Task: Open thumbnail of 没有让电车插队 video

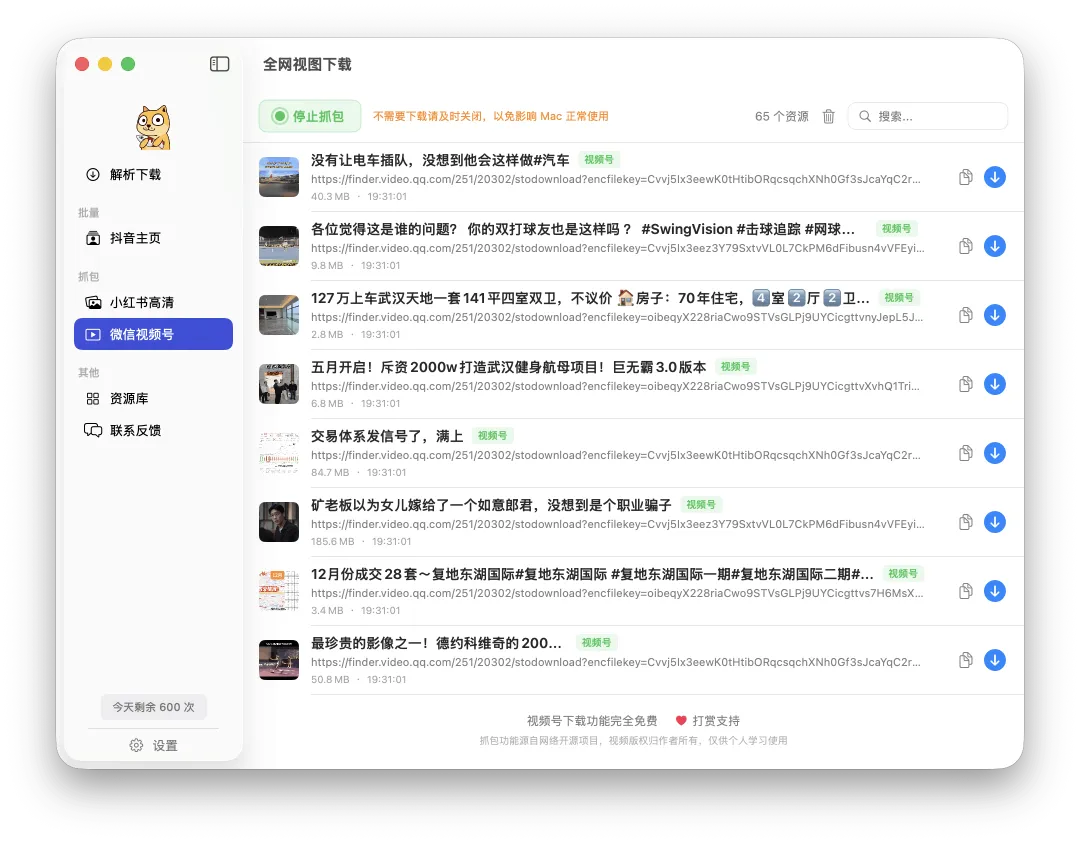Action: [279, 177]
